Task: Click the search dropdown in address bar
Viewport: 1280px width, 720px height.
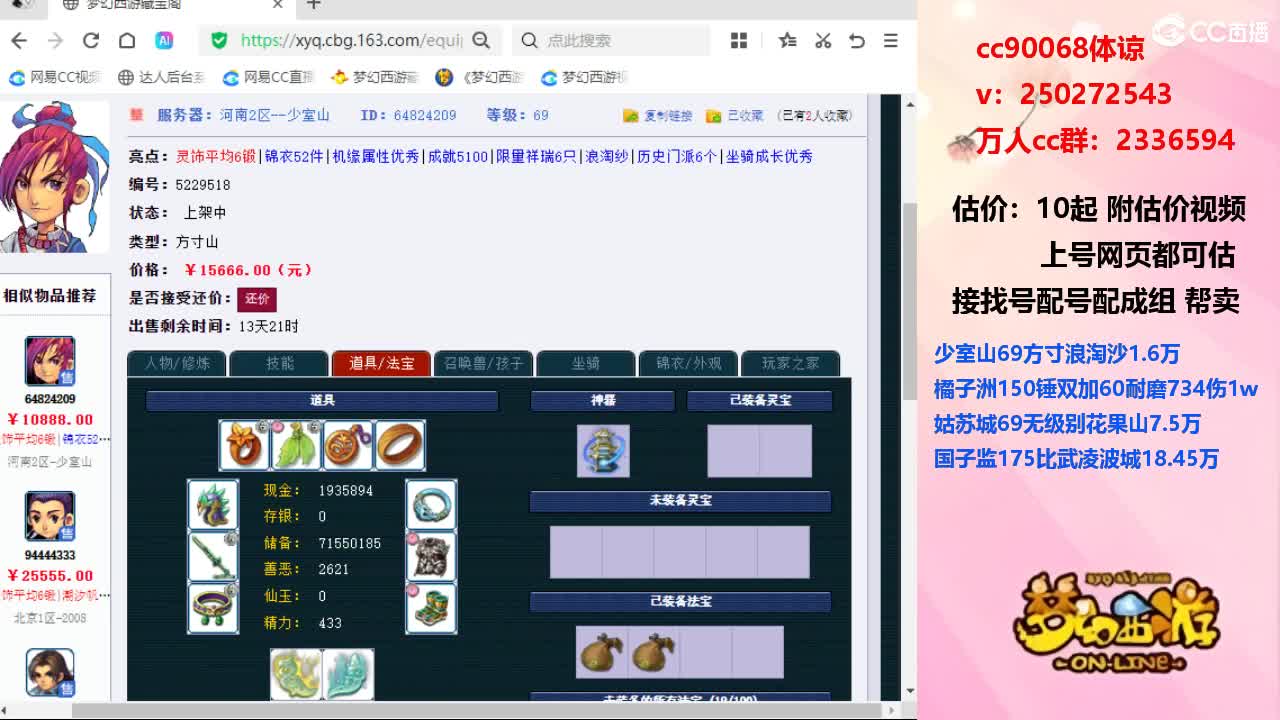Action: pyautogui.click(x=481, y=38)
